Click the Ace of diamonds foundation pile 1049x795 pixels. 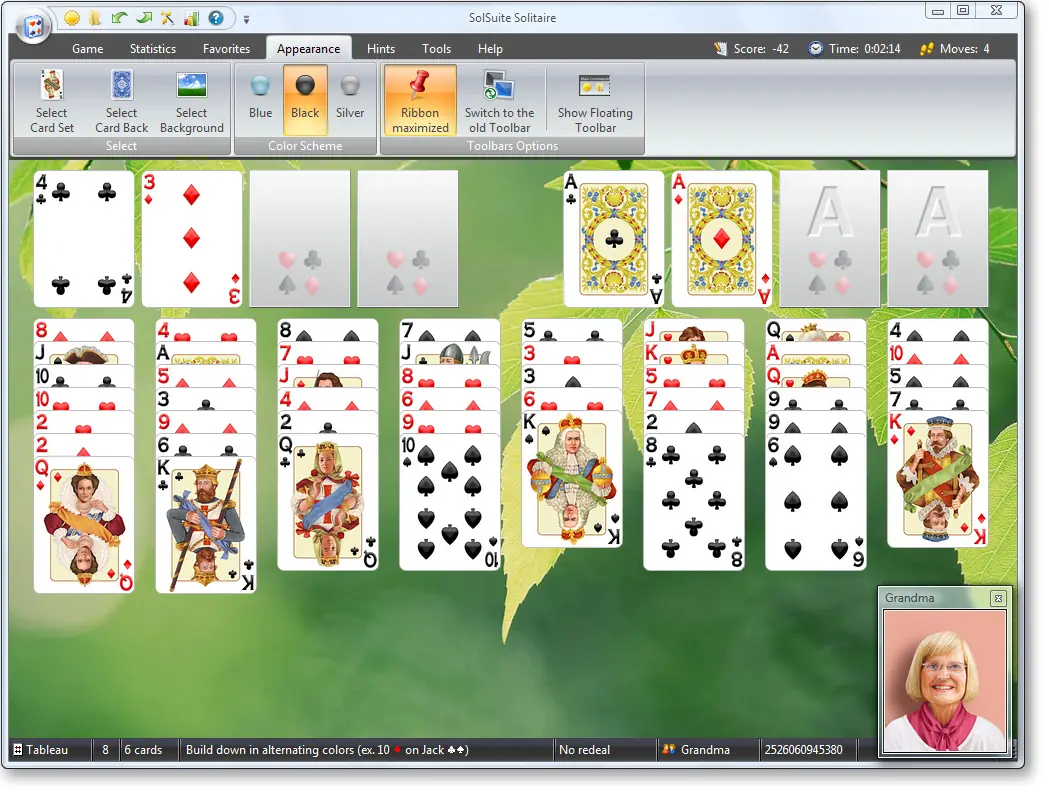[x=722, y=239]
